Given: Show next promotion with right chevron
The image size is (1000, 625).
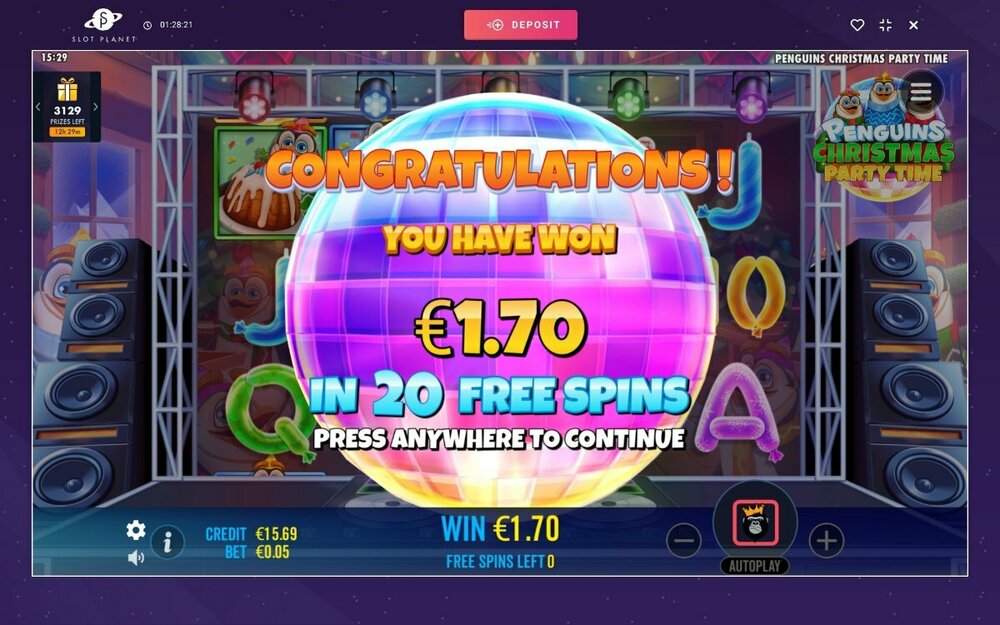Looking at the screenshot, I should [x=96, y=107].
